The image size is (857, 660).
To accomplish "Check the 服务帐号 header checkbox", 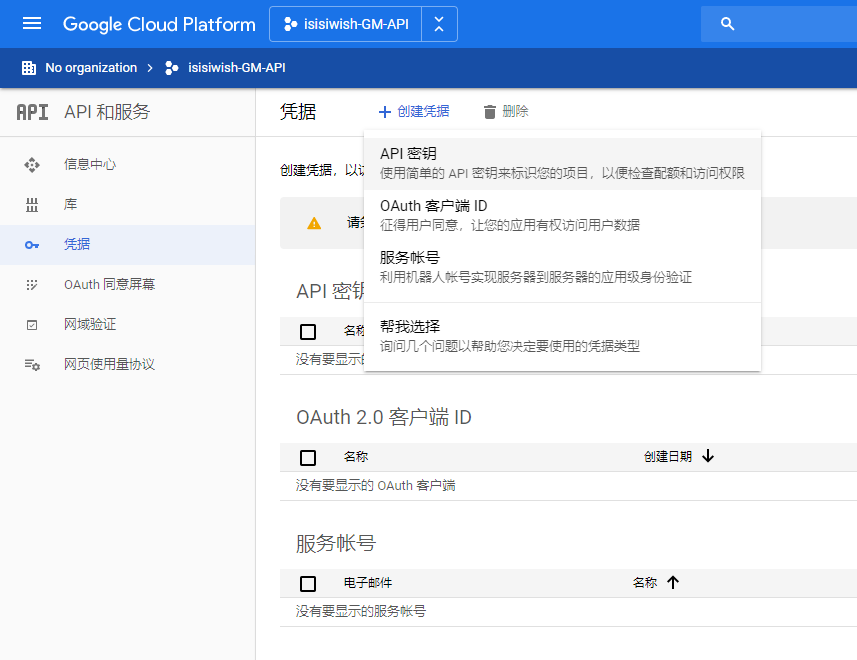I will (x=307, y=583).
